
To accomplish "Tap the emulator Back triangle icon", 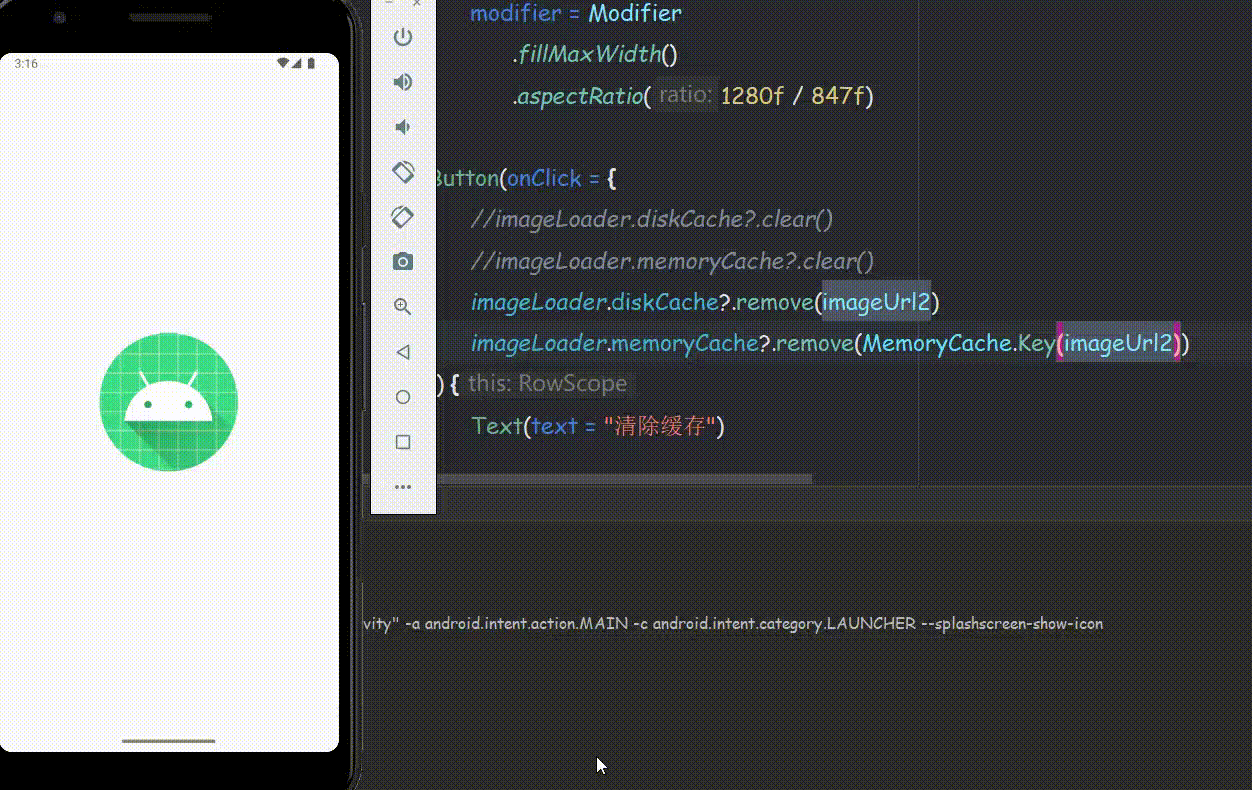I will point(403,352).
